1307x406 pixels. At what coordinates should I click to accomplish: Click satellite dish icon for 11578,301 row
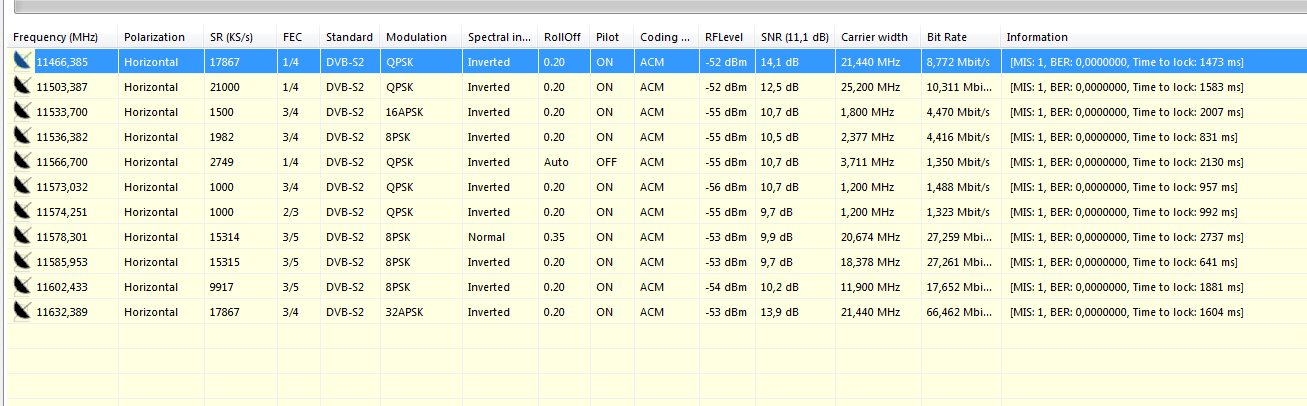click(x=22, y=237)
